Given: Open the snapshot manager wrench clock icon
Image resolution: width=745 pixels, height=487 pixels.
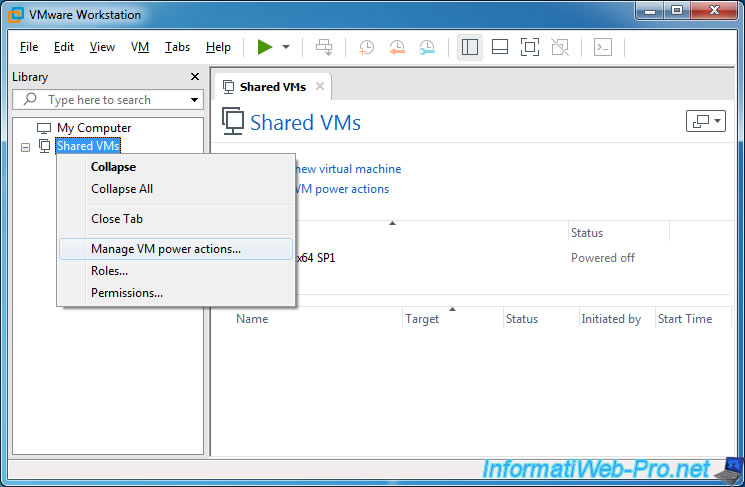Looking at the screenshot, I should click(427, 47).
